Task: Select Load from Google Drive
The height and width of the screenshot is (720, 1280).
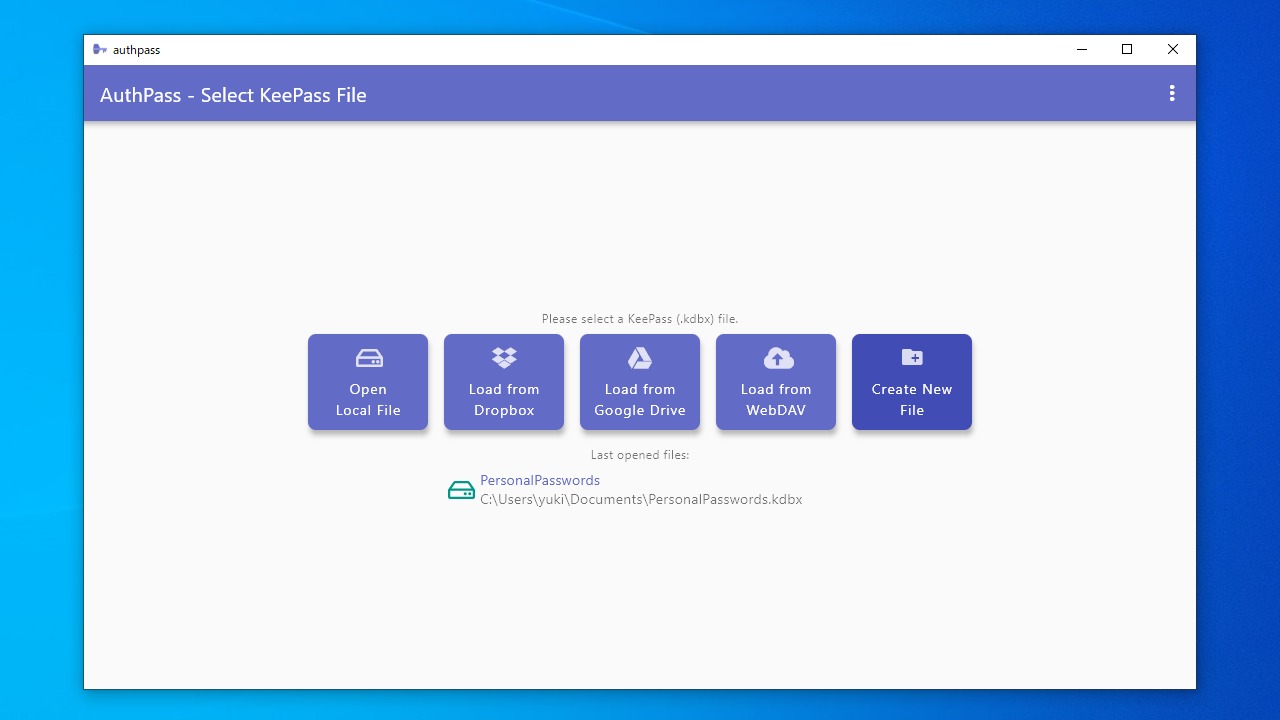Action: coord(640,382)
